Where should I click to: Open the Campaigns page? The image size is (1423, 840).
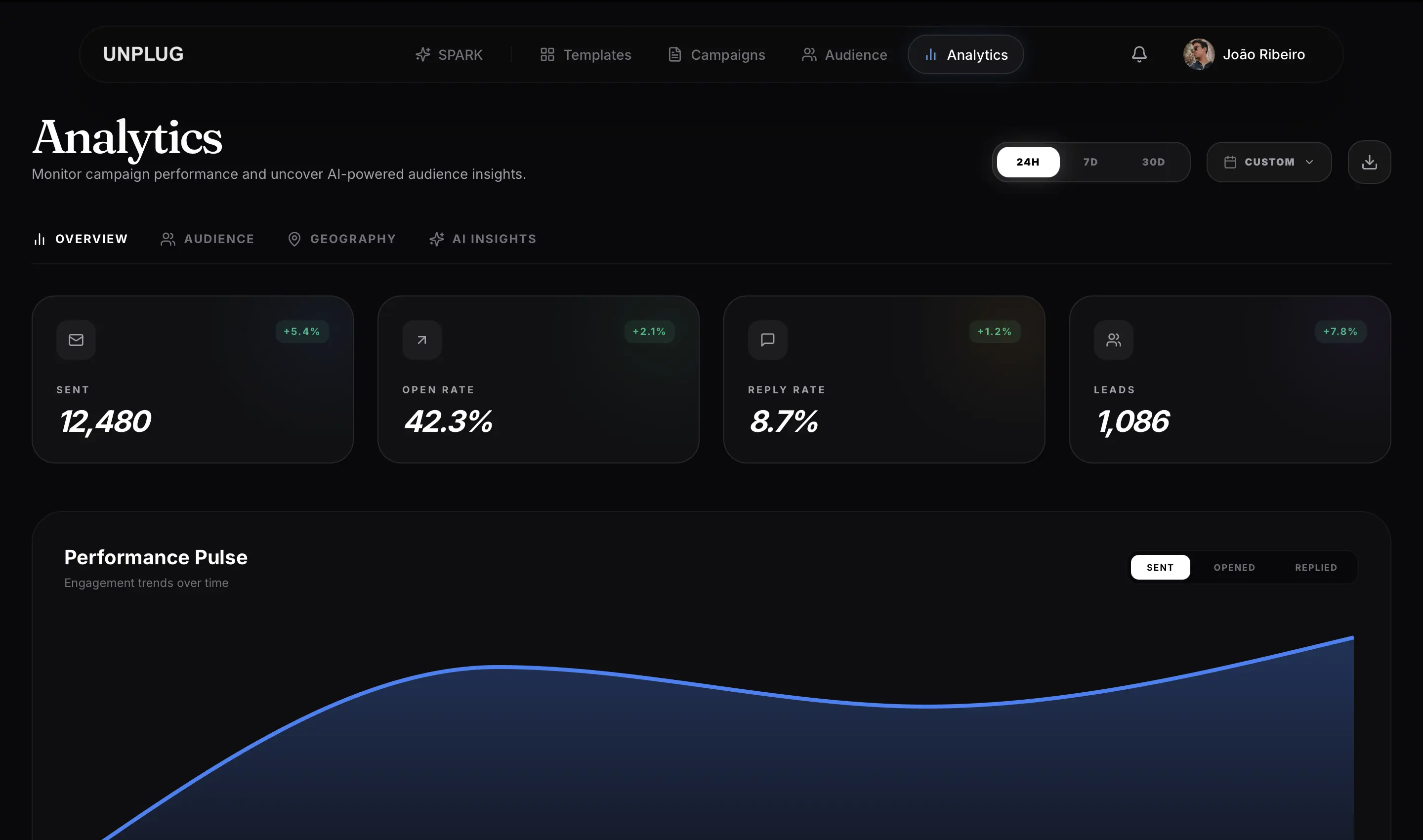pyautogui.click(x=716, y=55)
